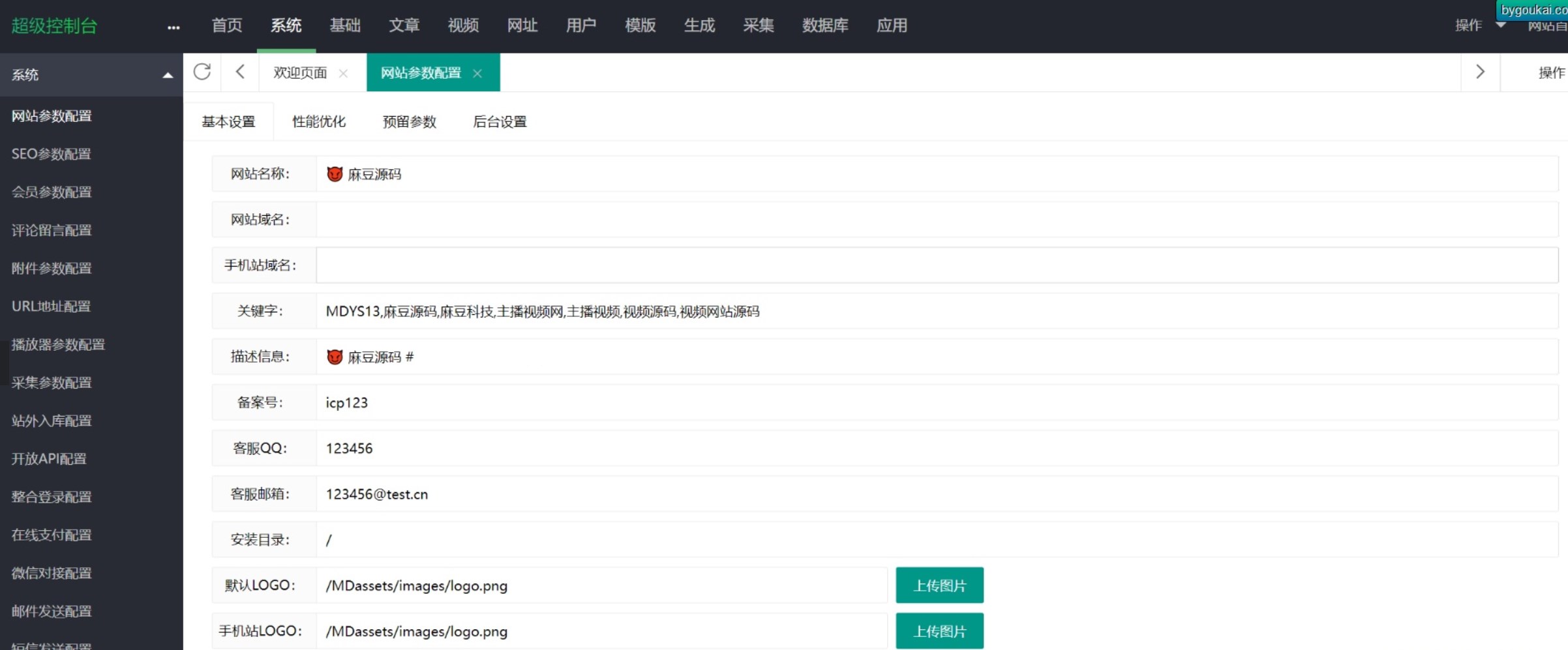Open the 用户 top menu
This screenshot has width=1568, height=650.
point(581,25)
